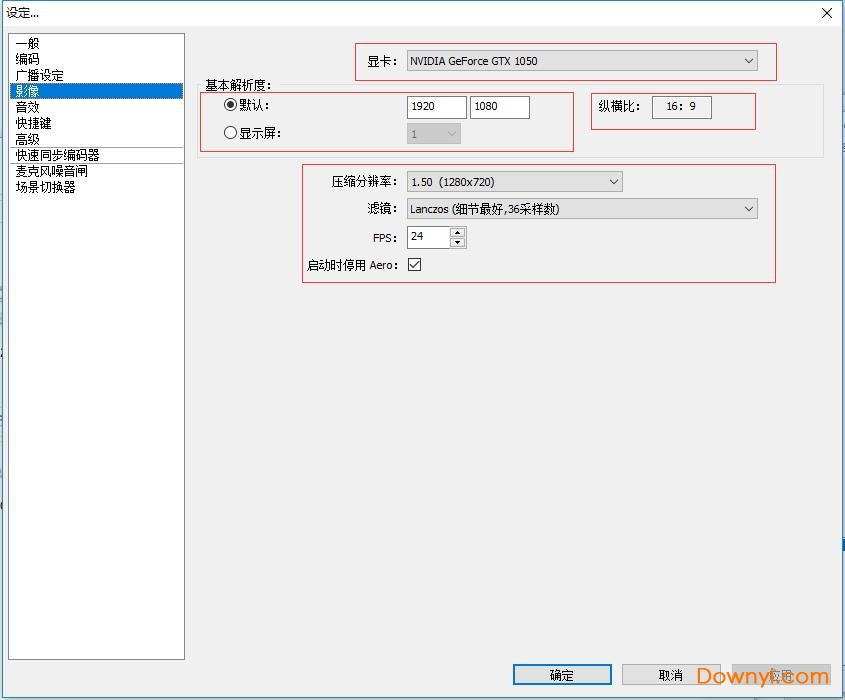The height and width of the screenshot is (700, 845).
Task: Open the 显卡 graphics card dropdown
Action: coord(581,61)
